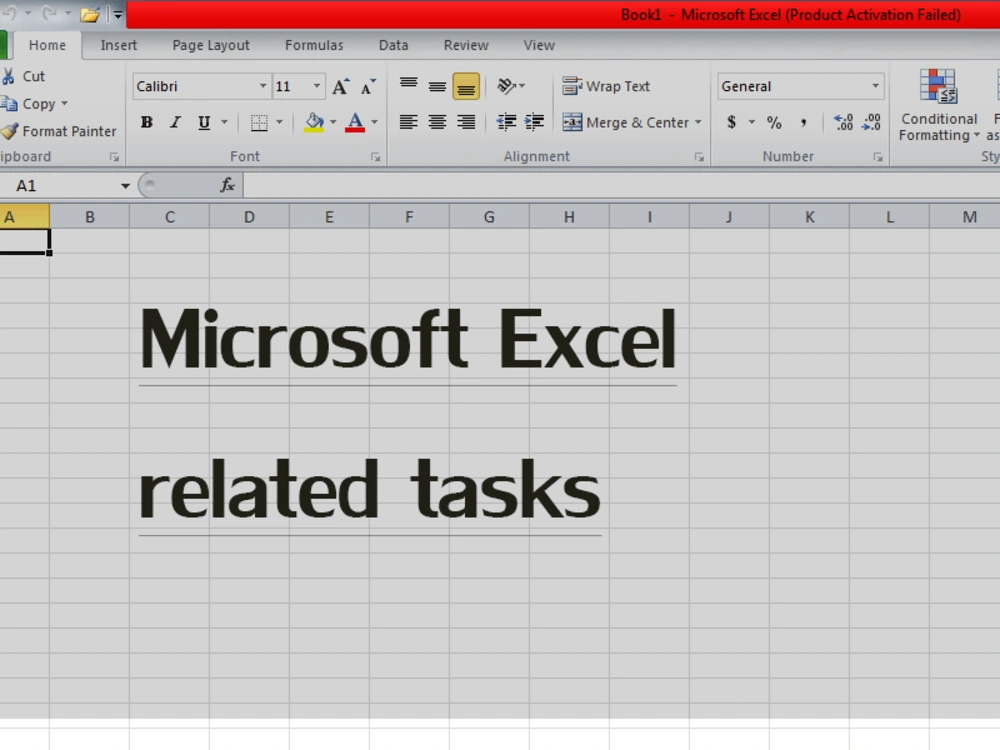Toggle Underline formatting
This screenshot has width=1000, height=750.
[x=204, y=122]
